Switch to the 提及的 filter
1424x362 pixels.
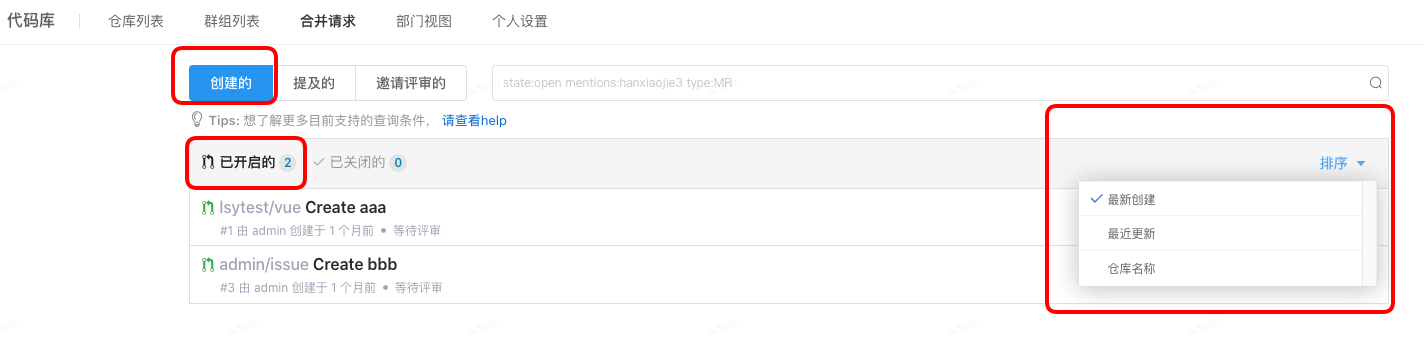coord(314,83)
